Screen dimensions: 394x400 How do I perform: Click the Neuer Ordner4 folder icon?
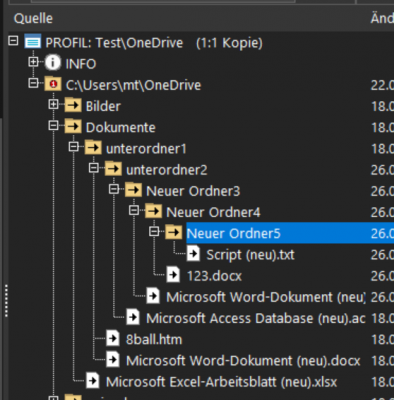click(154, 211)
